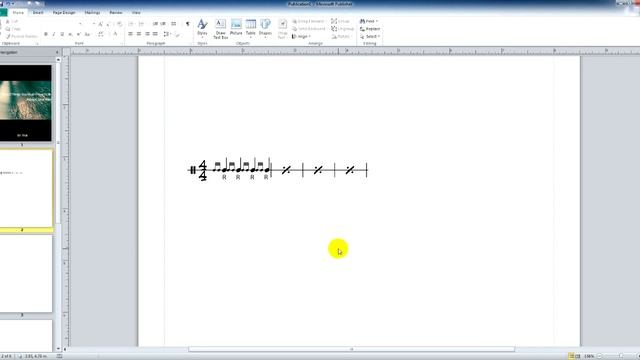Center text in Paragraph group

point(139,34)
